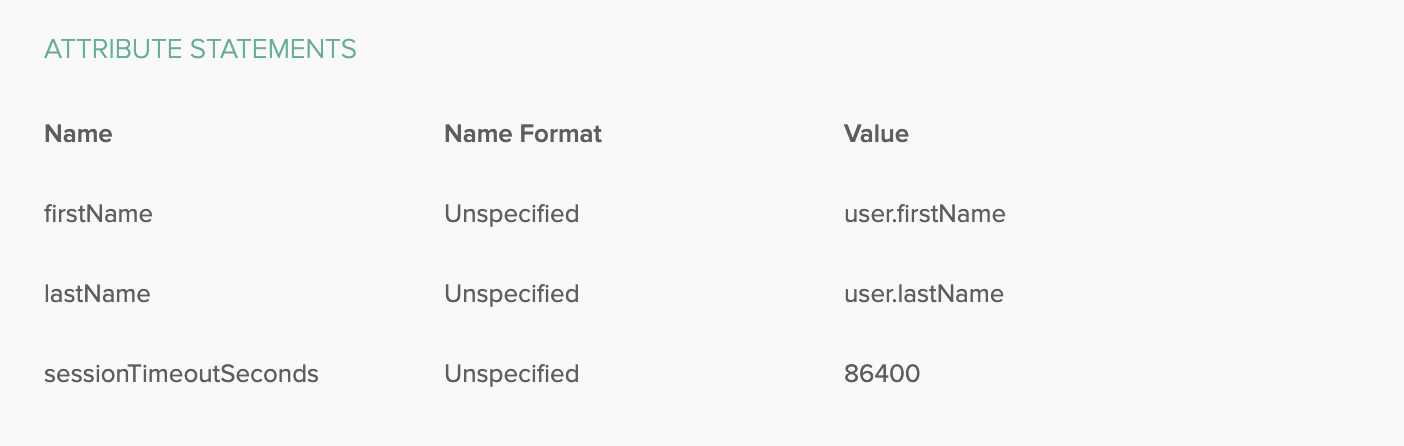Click the 86400 timeout value

tap(882, 374)
